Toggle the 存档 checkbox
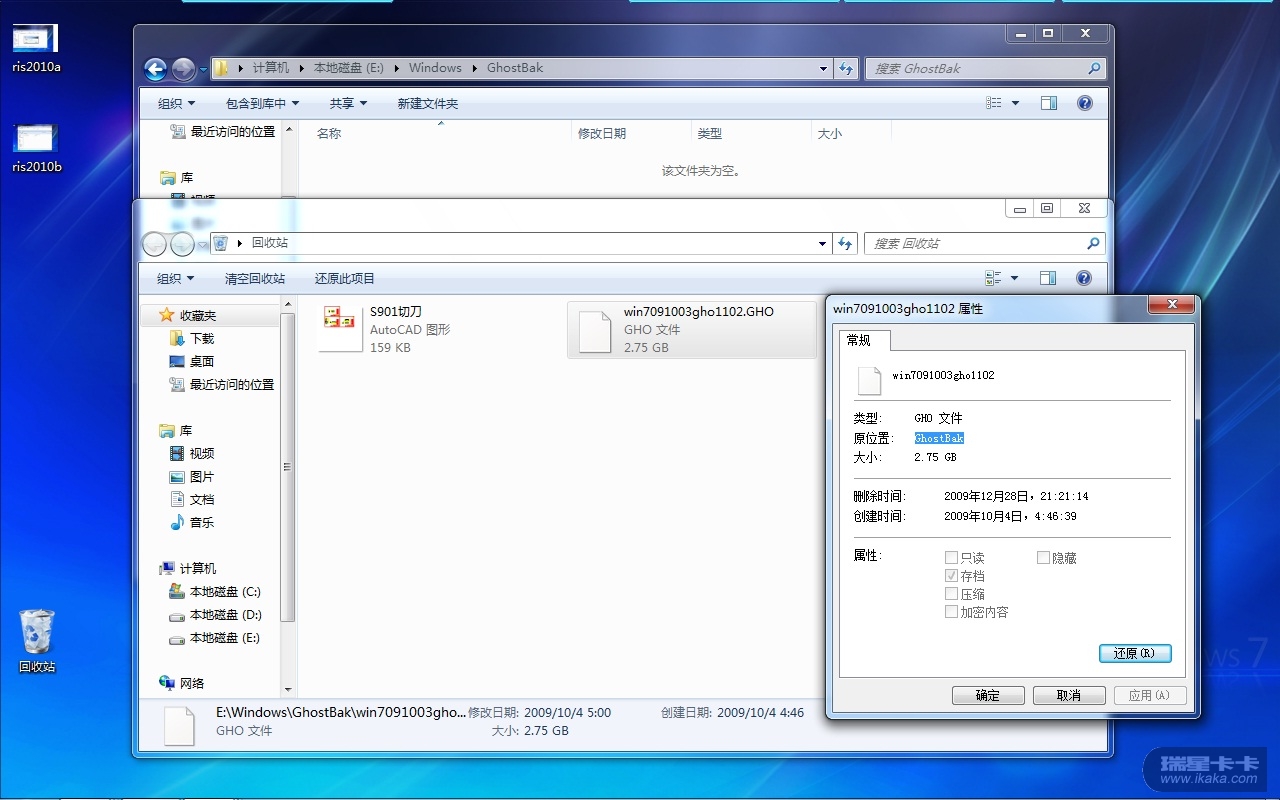Screen dimensions: 1280x800 click(x=951, y=576)
